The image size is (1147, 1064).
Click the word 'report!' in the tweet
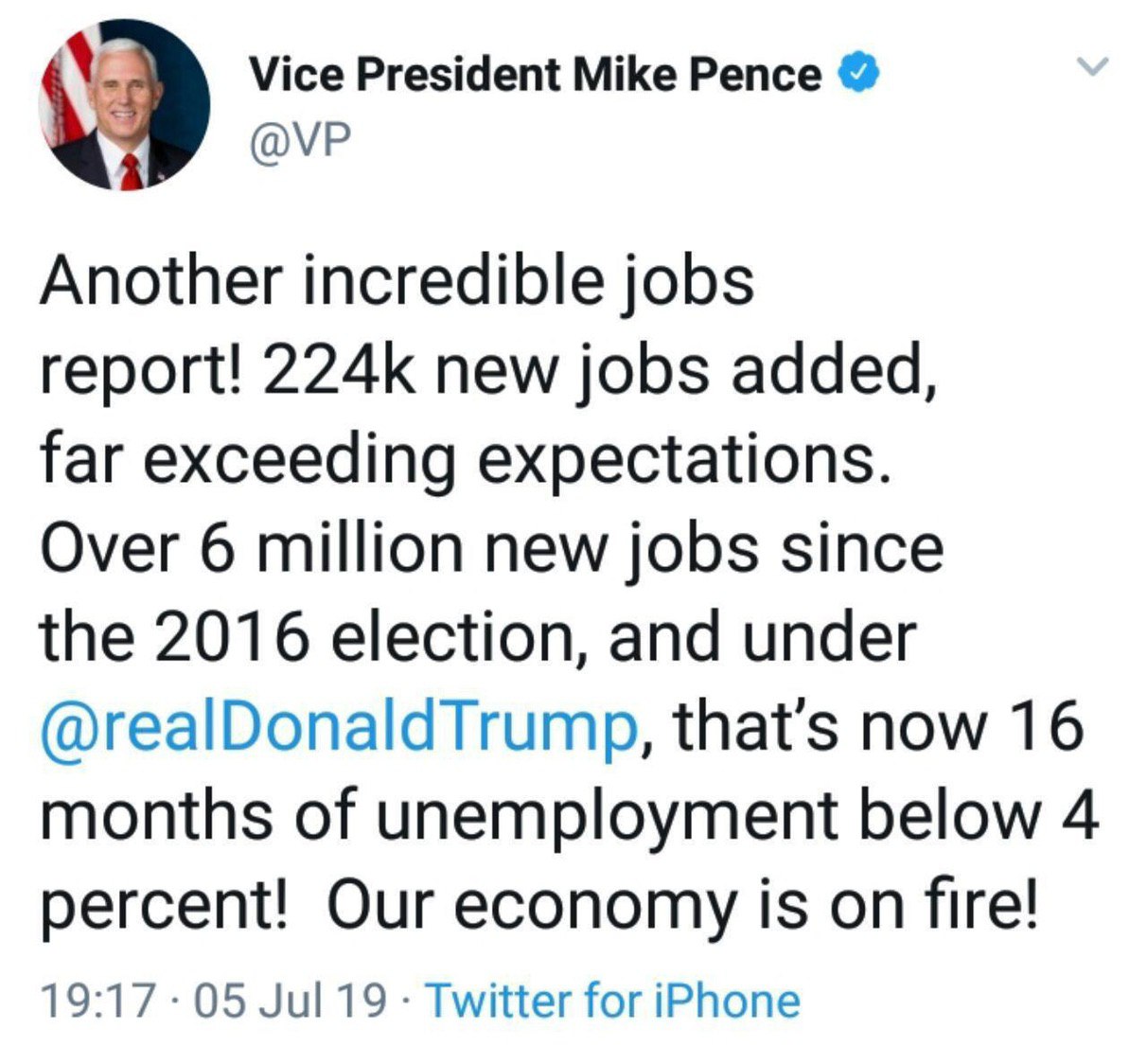pos(142,371)
